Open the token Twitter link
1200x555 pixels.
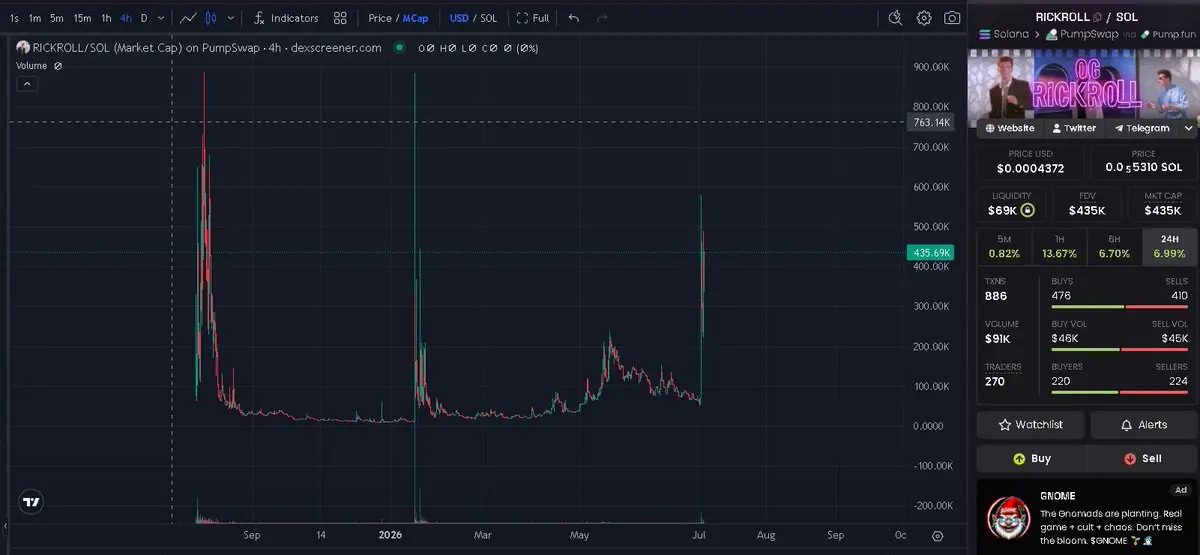(1073, 128)
